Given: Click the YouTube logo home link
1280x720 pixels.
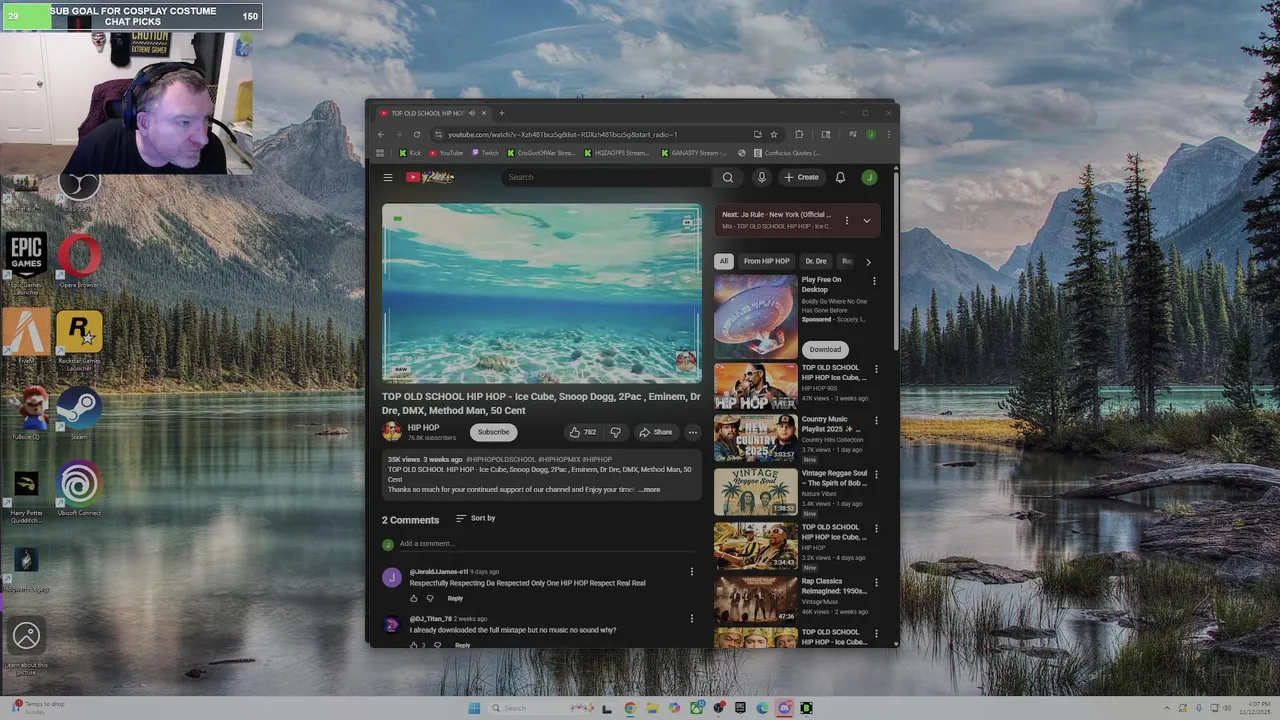Looking at the screenshot, I should pyautogui.click(x=430, y=177).
